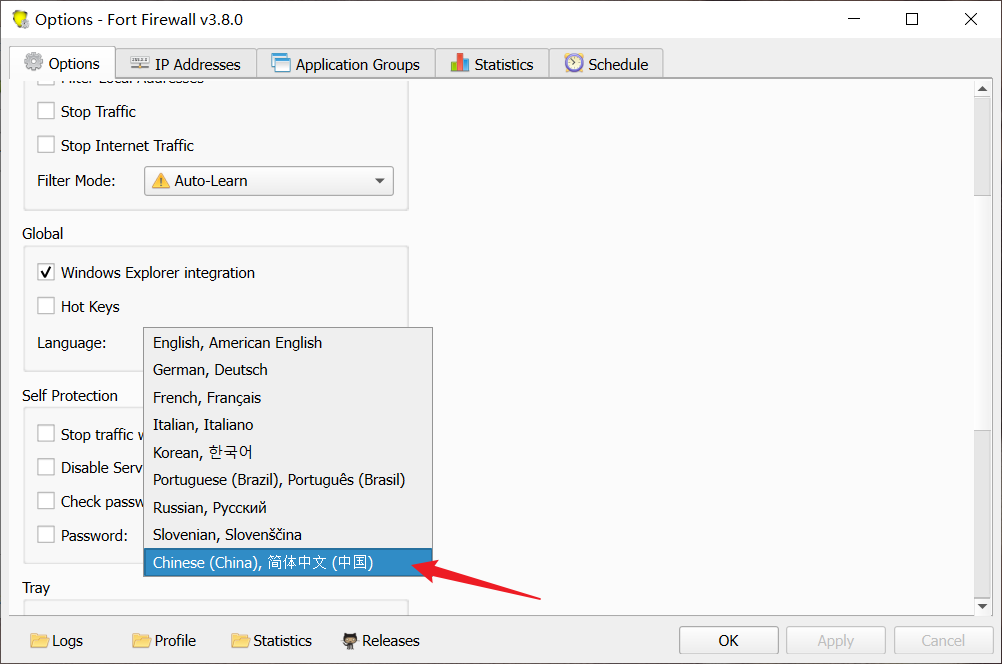
Task: Select Chinese (China) from language list
Action: [x=263, y=563]
